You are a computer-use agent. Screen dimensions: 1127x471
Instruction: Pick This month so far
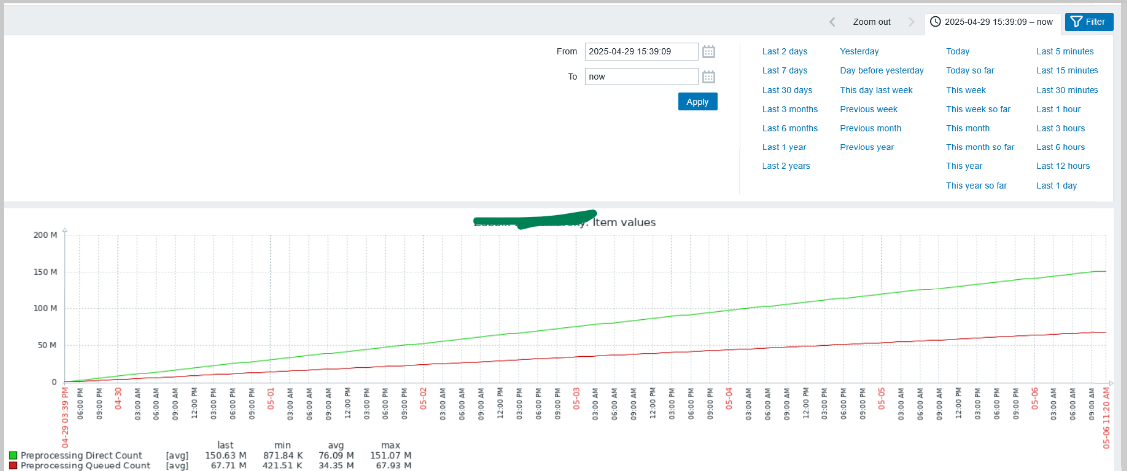[x=980, y=147]
